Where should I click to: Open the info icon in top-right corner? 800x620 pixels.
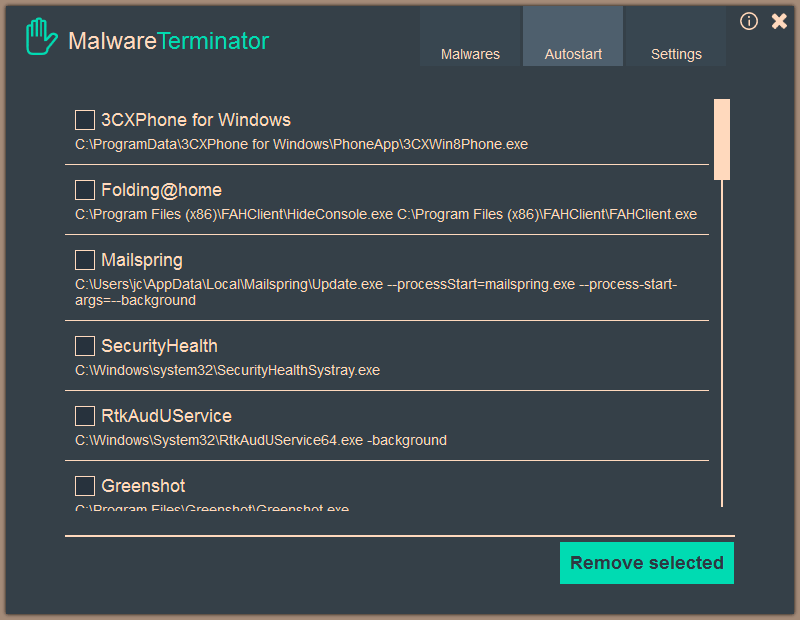(x=749, y=21)
